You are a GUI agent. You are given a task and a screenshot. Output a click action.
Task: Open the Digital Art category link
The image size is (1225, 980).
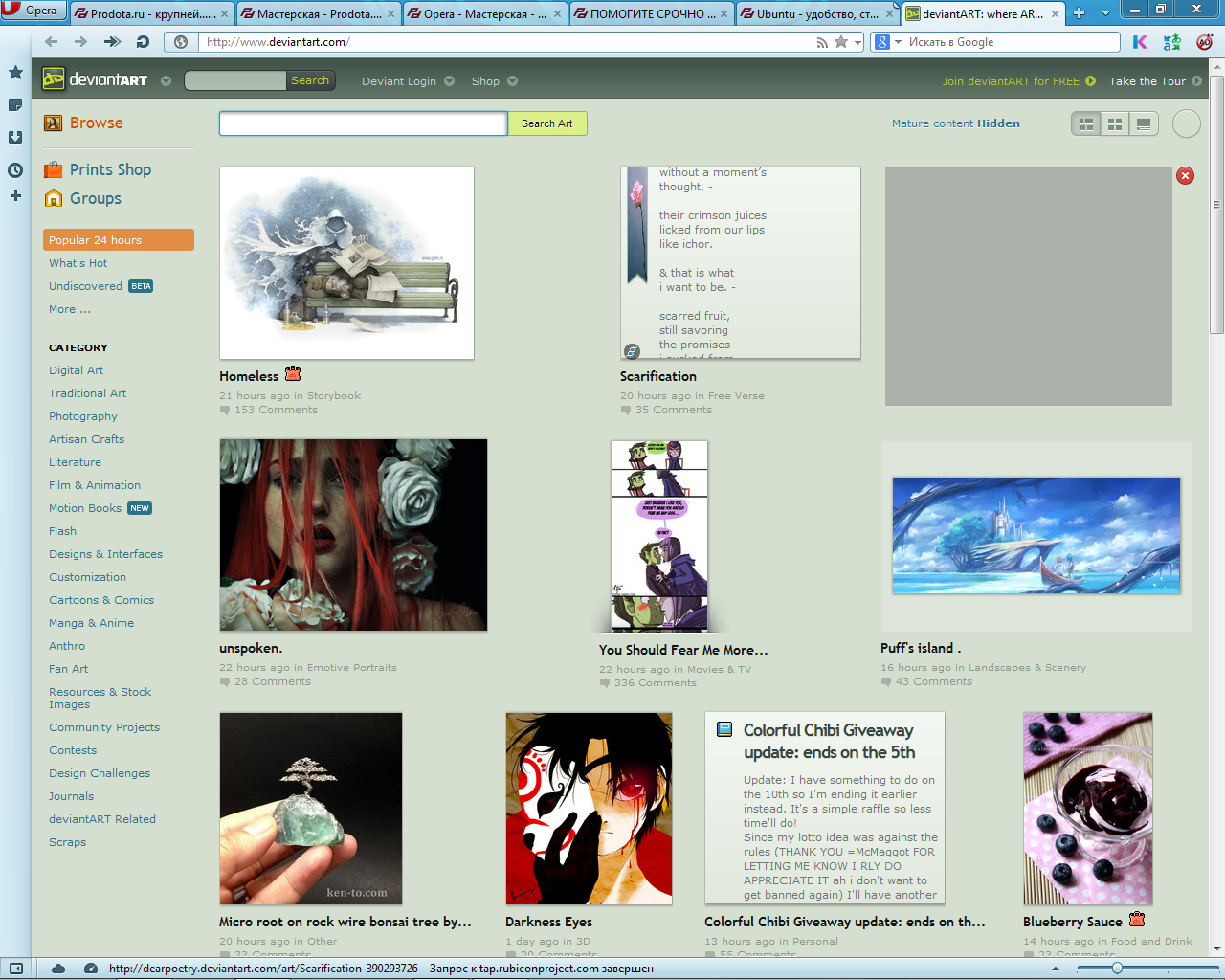[77, 370]
